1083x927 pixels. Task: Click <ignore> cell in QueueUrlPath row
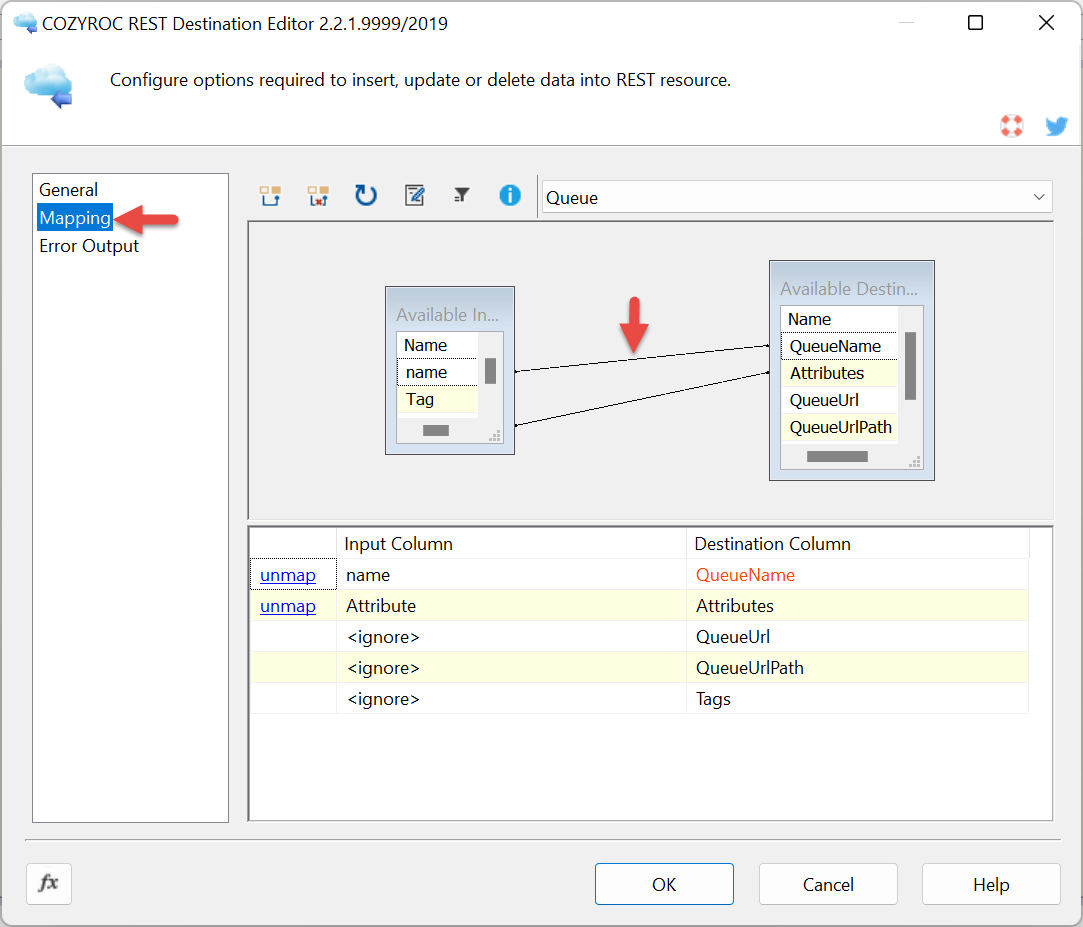point(511,668)
